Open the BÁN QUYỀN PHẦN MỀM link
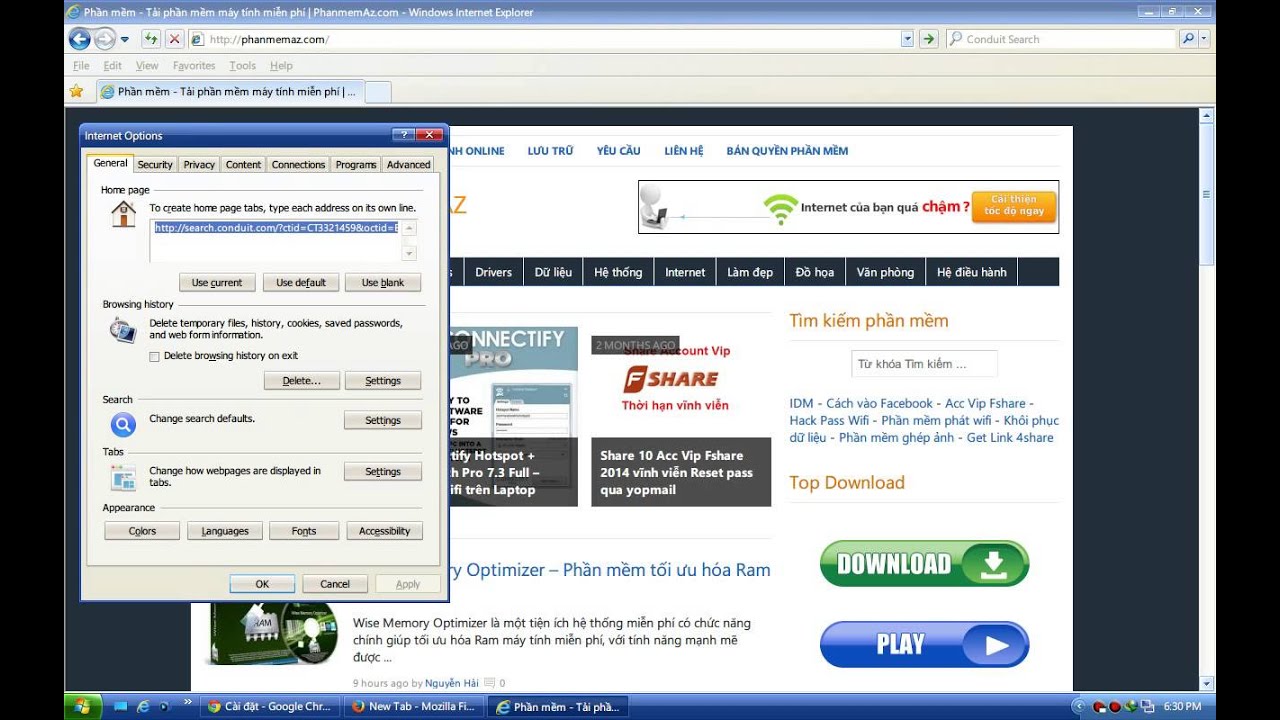Image resolution: width=1280 pixels, height=720 pixels. [x=787, y=151]
